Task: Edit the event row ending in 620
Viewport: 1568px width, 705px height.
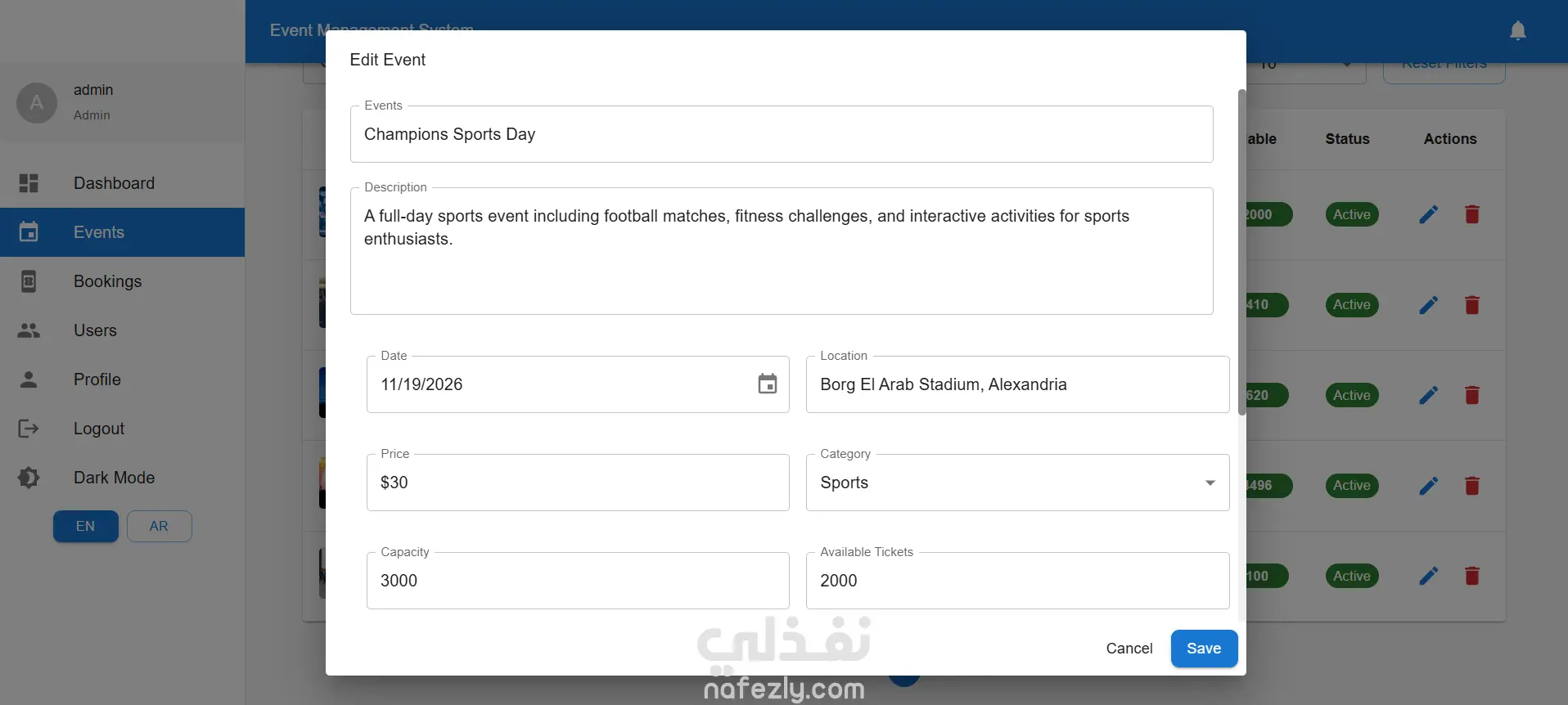Action: pyautogui.click(x=1428, y=396)
